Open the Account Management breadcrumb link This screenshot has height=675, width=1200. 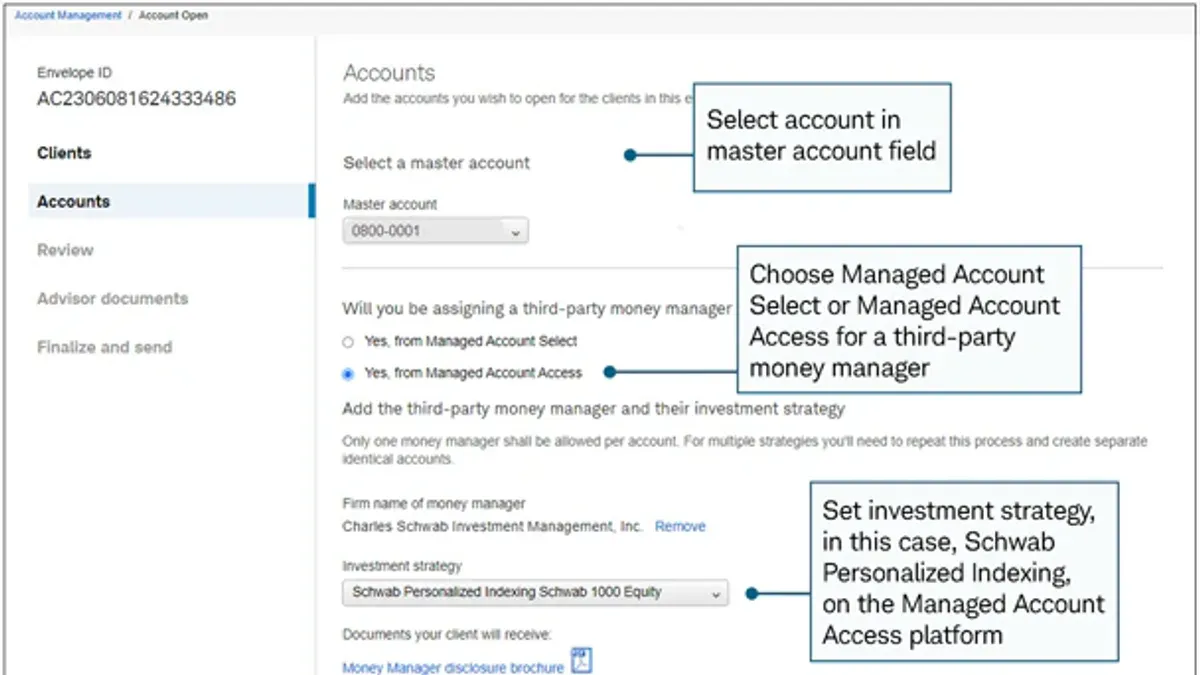pyautogui.click(x=68, y=16)
